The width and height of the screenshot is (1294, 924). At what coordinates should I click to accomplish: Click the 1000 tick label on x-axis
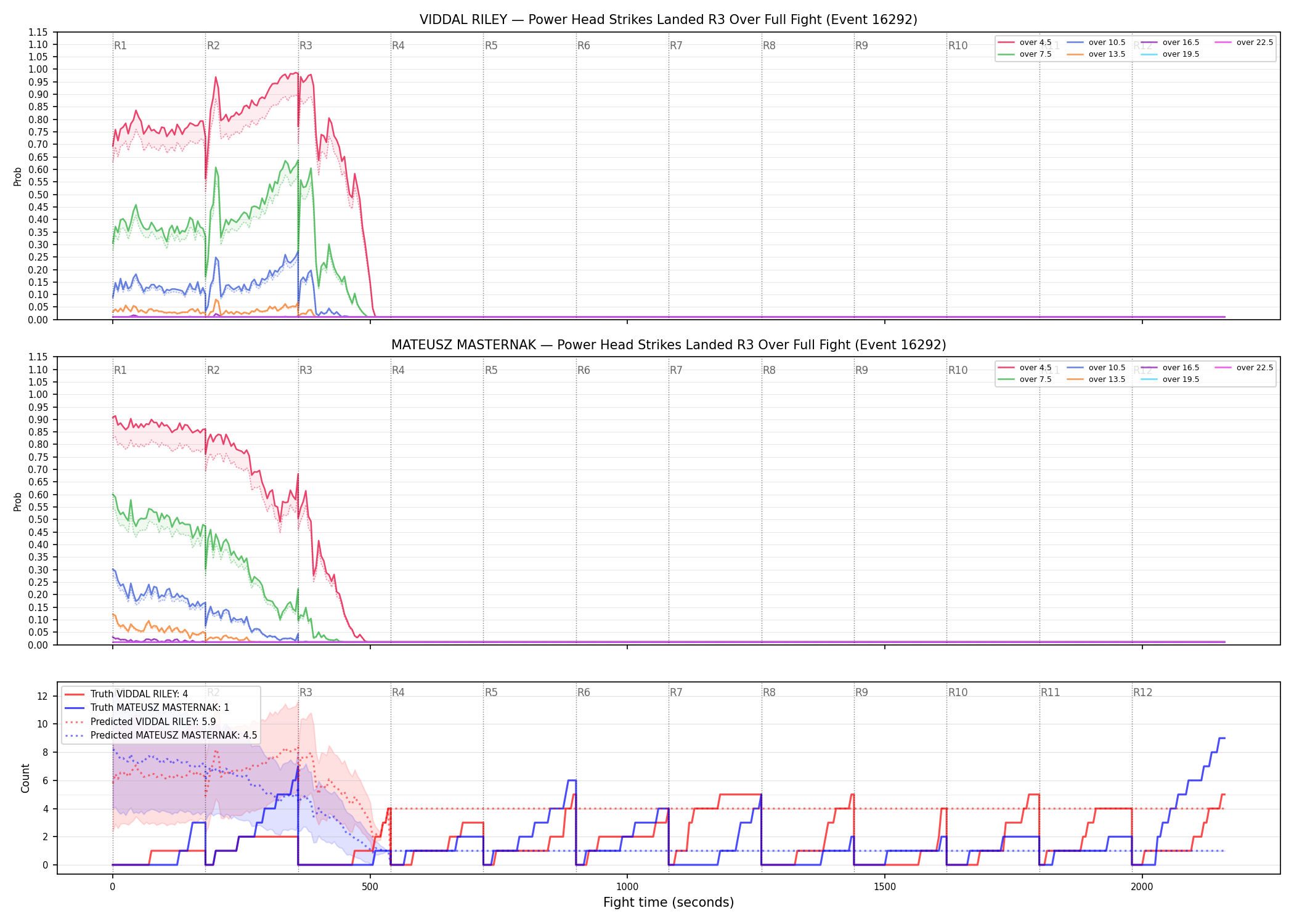pos(627,886)
